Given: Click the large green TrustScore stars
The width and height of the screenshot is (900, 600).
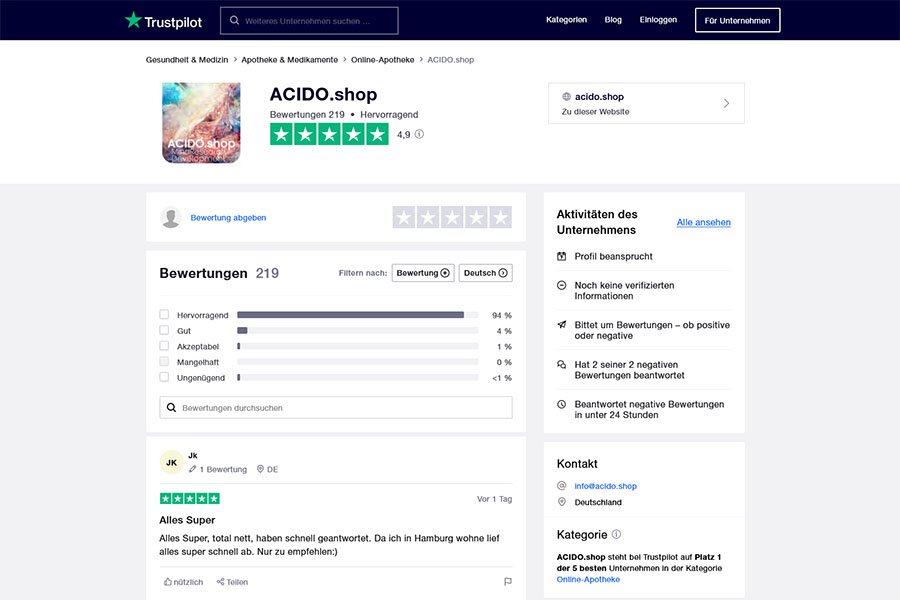Looking at the screenshot, I should coord(329,134).
